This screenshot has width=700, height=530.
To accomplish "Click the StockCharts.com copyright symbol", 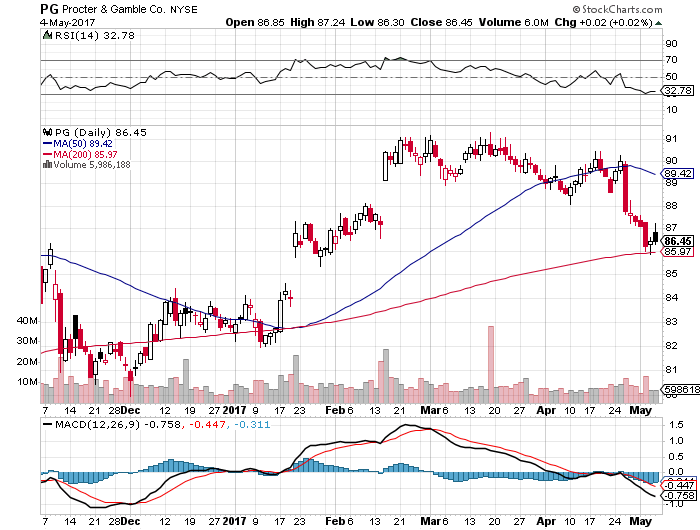I will tap(576, 9).
